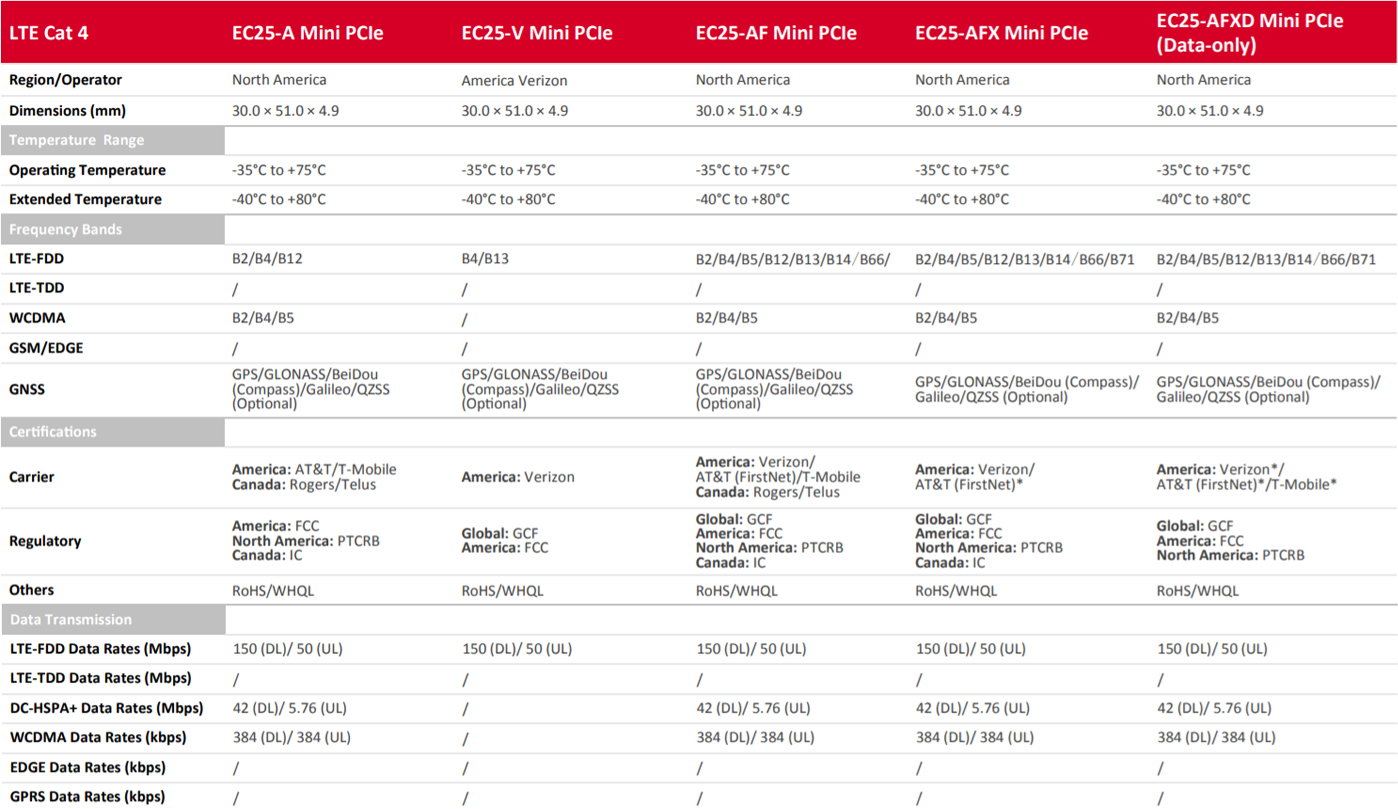Click the LTE Cat 4 header cell

pos(48,33)
